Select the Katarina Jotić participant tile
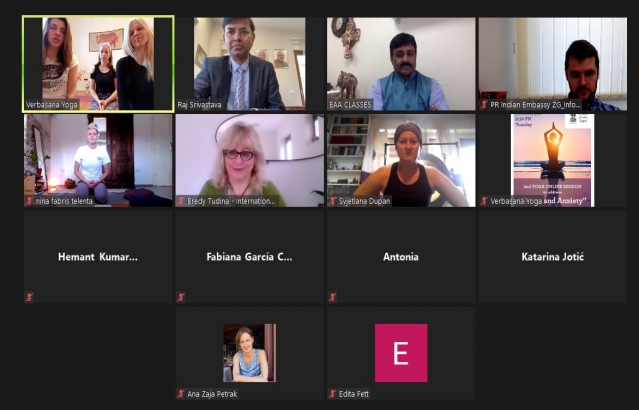Image resolution: width=639 pixels, height=410 pixels. click(553, 257)
